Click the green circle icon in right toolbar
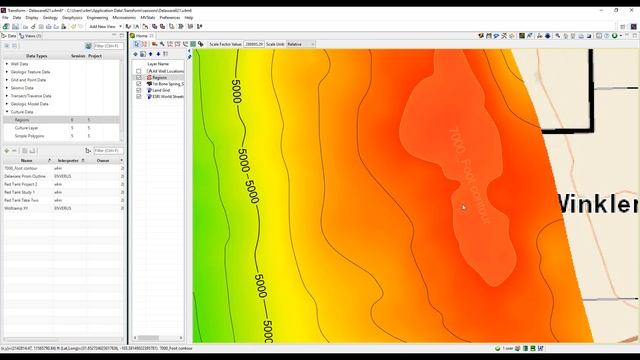 click(x=615, y=36)
